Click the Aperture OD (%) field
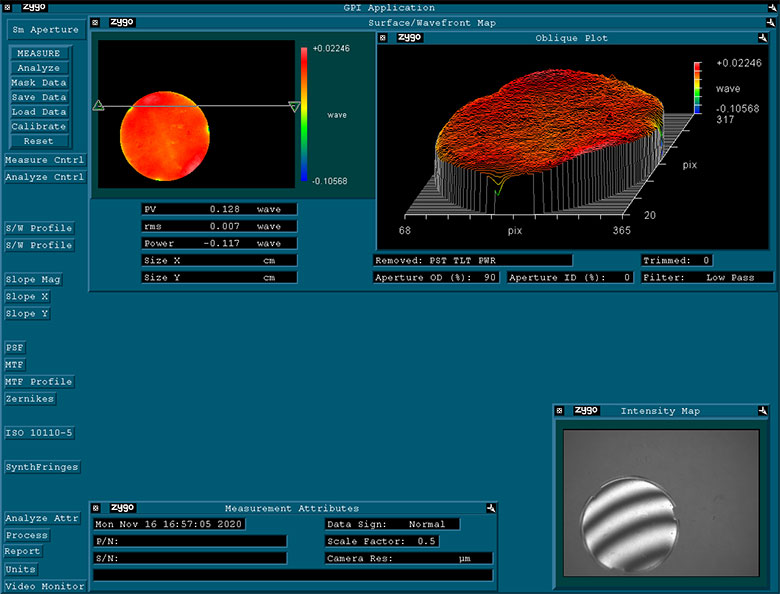 click(436, 277)
